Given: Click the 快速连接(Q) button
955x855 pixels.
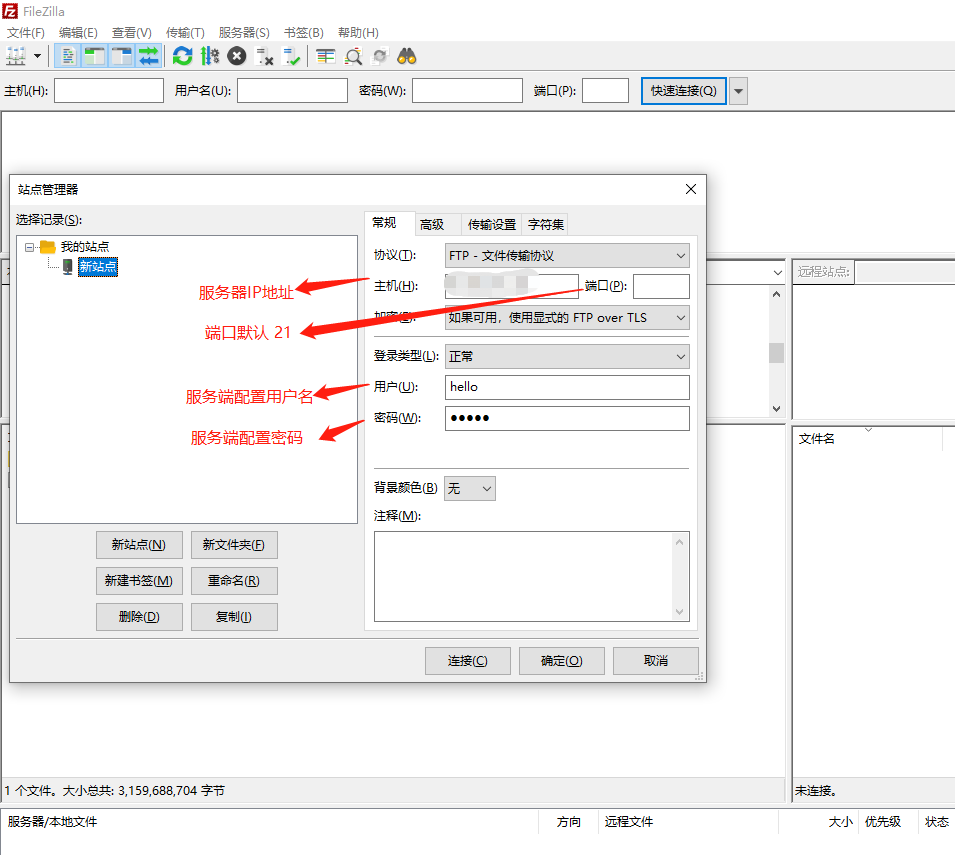Looking at the screenshot, I should (x=683, y=91).
